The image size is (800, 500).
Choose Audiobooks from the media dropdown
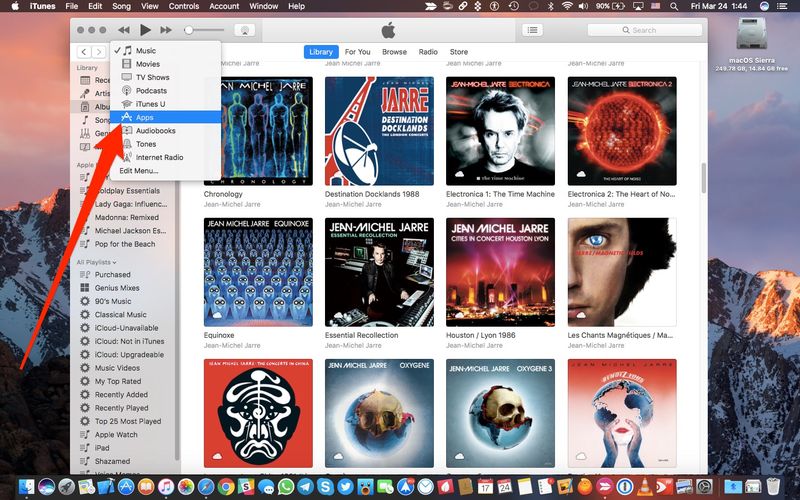click(166, 131)
